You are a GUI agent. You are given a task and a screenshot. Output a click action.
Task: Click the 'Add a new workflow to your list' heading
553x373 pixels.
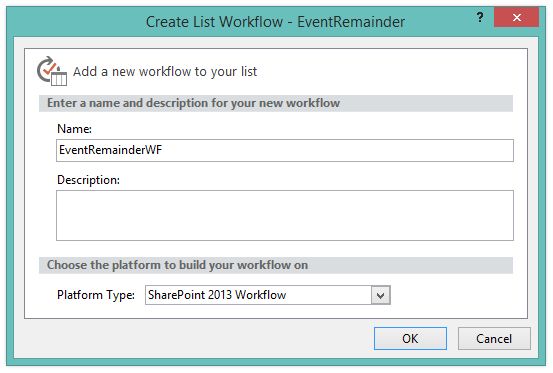pos(165,72)
